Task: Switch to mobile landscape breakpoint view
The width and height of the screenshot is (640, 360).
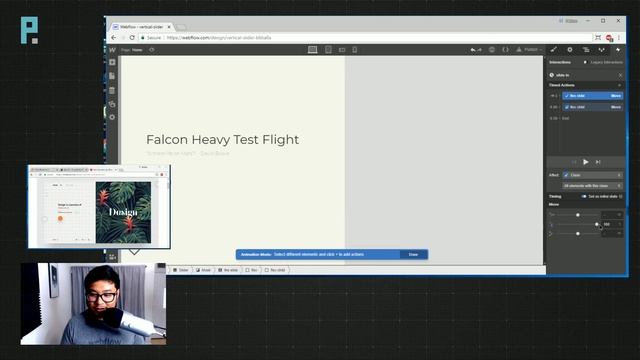Action: pos(342,50)
